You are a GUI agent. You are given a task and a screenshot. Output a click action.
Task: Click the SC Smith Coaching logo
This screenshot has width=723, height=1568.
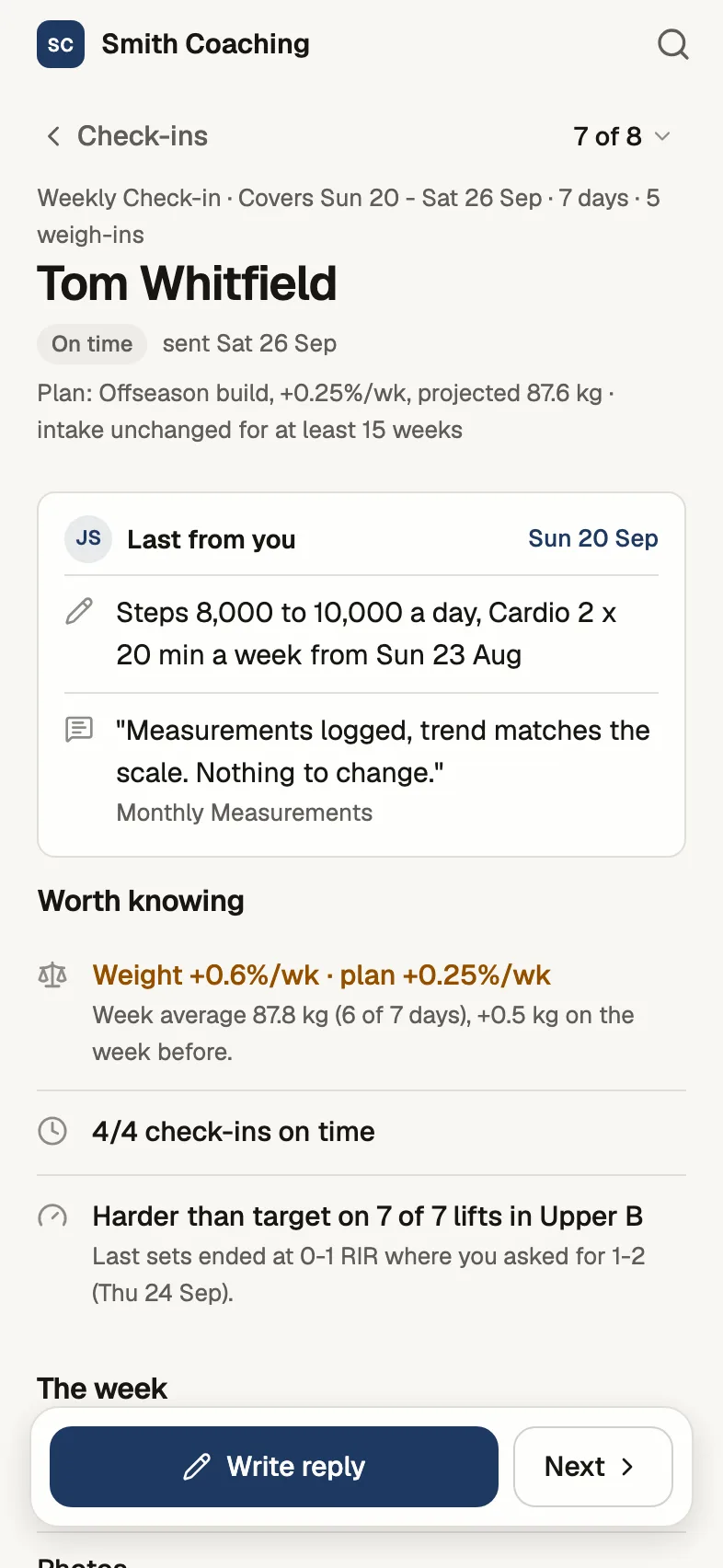[61, 44]
